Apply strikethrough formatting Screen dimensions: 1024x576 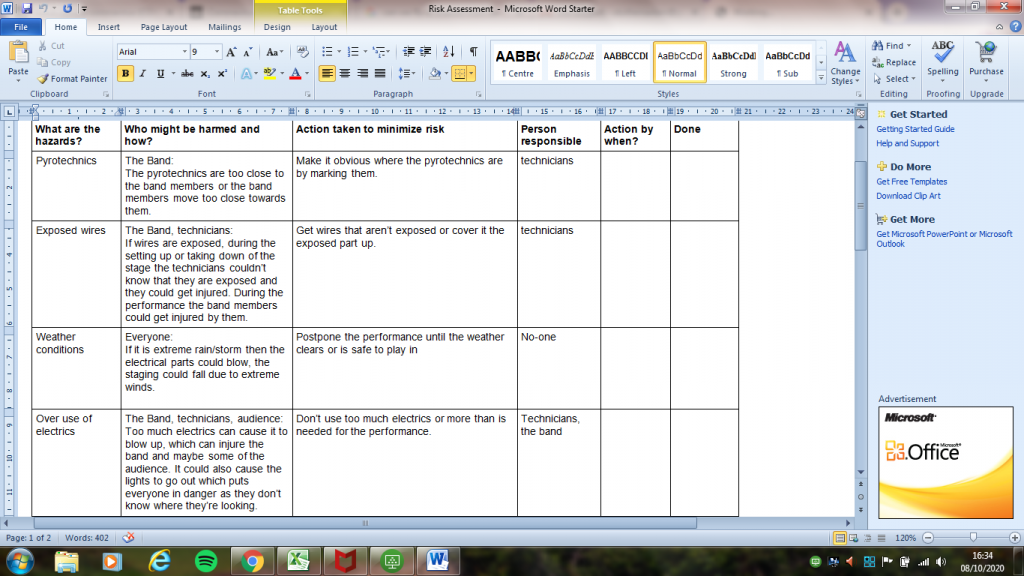tap(186, 74)
